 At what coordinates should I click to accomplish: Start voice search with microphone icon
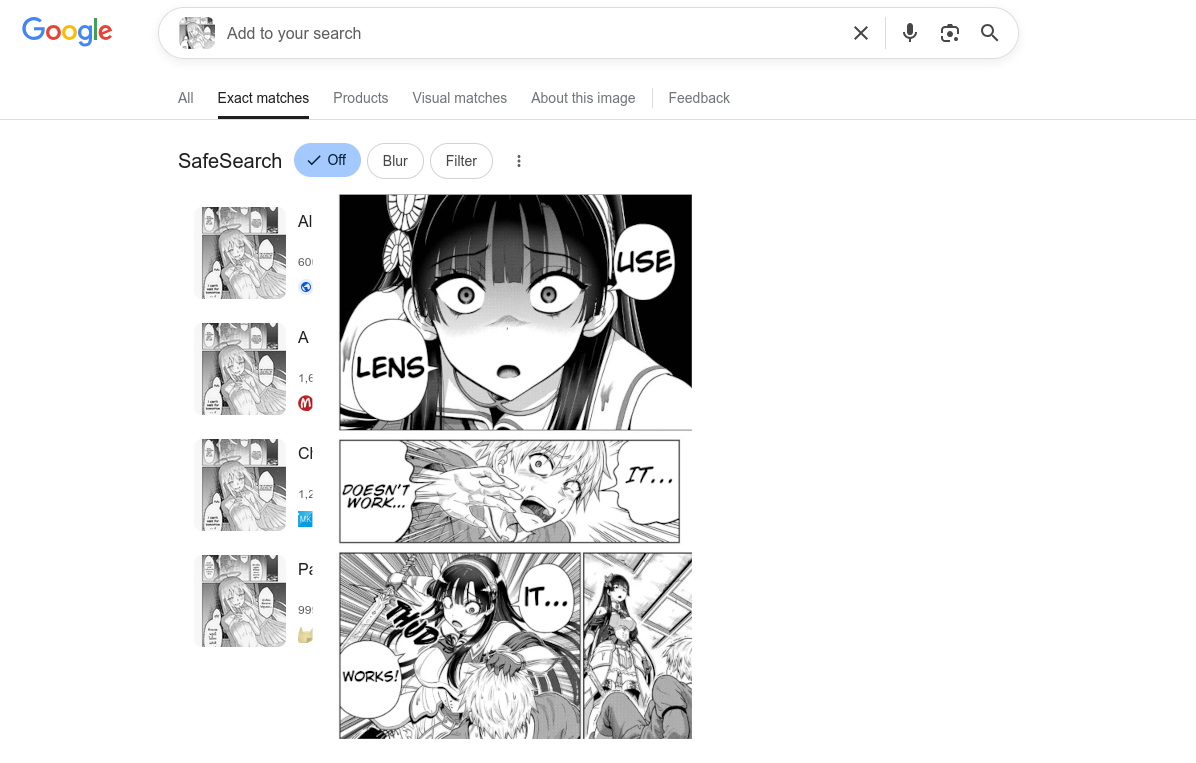tap(909, 33)
